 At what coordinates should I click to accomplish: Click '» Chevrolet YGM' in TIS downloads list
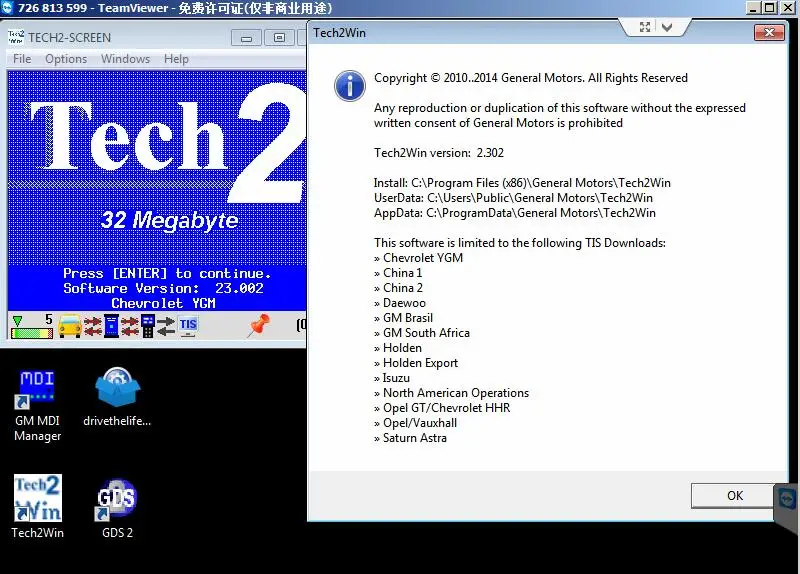[418, 258]
